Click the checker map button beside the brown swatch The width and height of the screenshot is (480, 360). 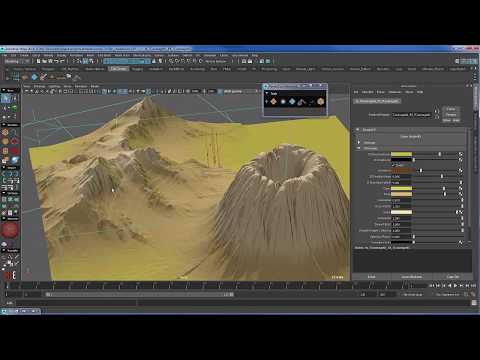tap(461, 171)
